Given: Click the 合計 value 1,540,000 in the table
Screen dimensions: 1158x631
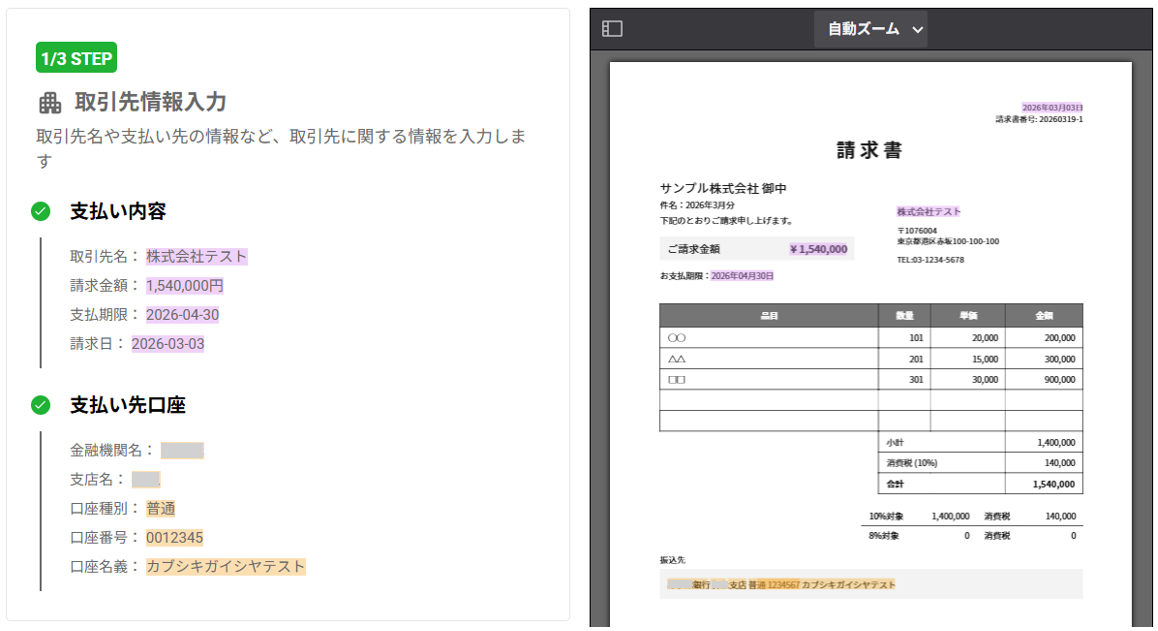Looking at the screenshot, I should point(1054,485).
